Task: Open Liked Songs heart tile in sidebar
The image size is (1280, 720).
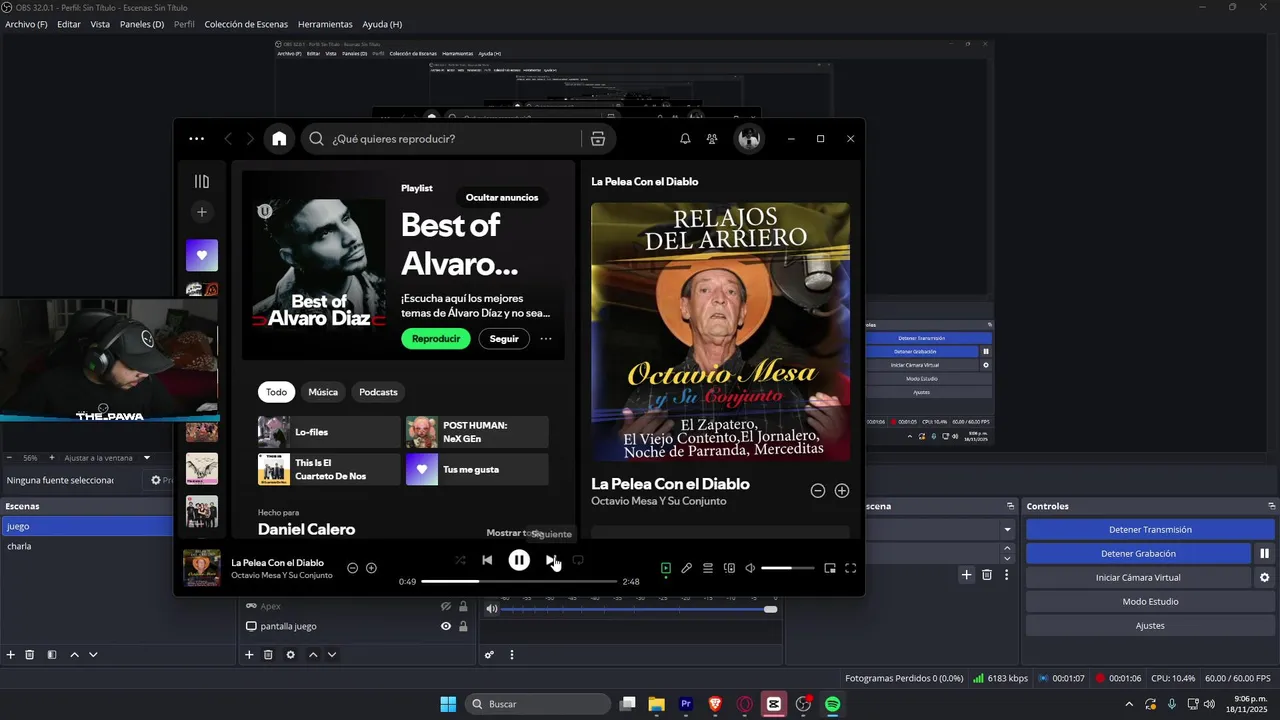Action: (202, 255)
